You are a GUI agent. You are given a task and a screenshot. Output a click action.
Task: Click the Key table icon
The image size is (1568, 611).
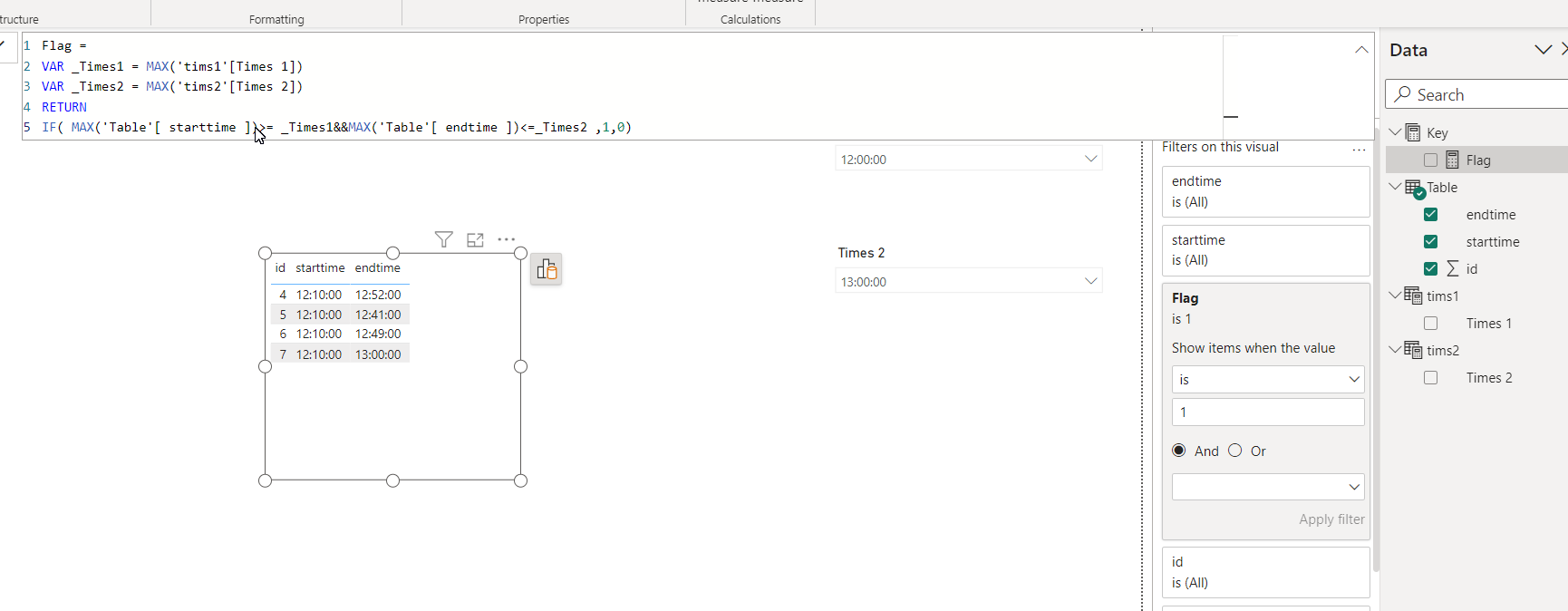point(1413,133)
